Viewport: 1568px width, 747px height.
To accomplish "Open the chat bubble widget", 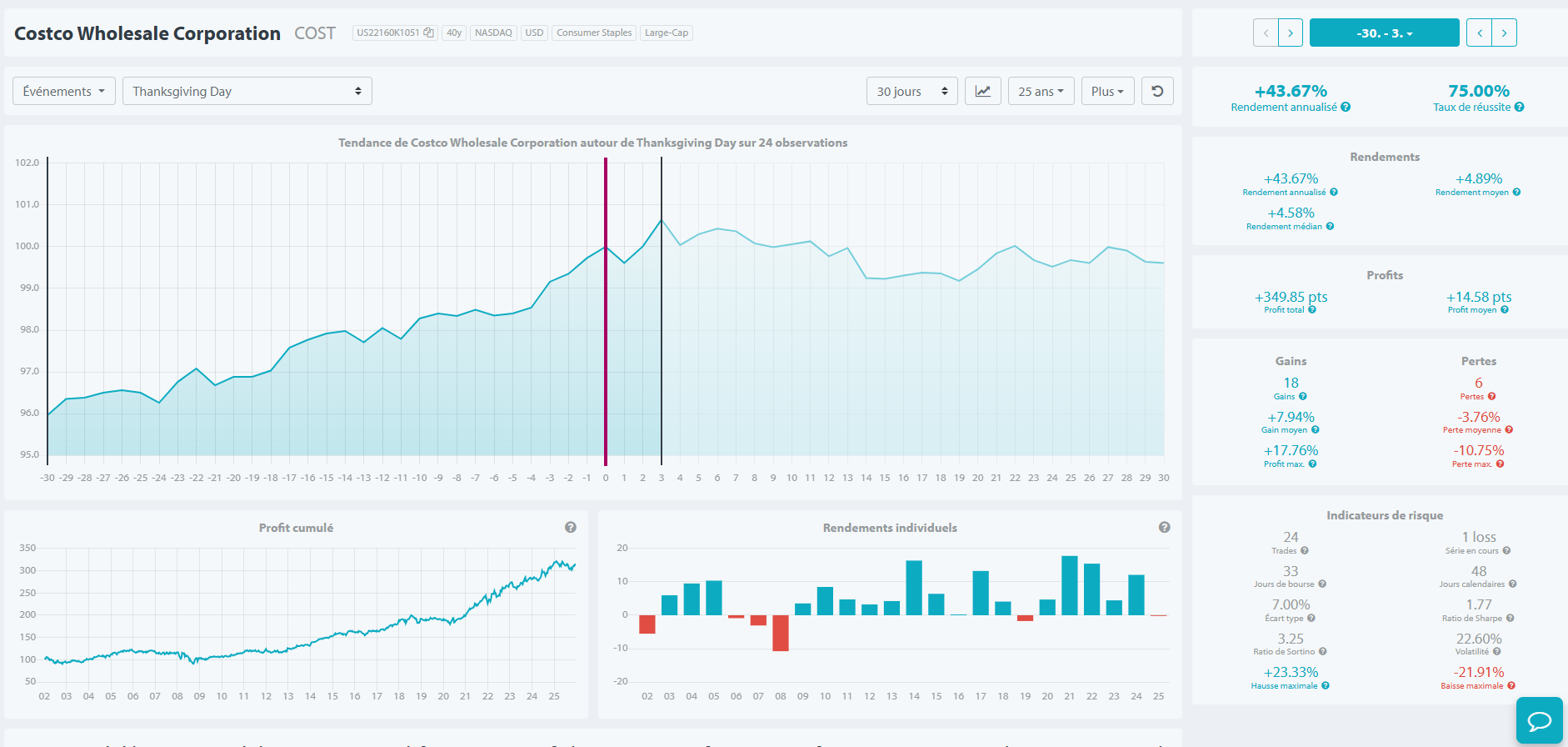I will click(x=1539, y=720).
